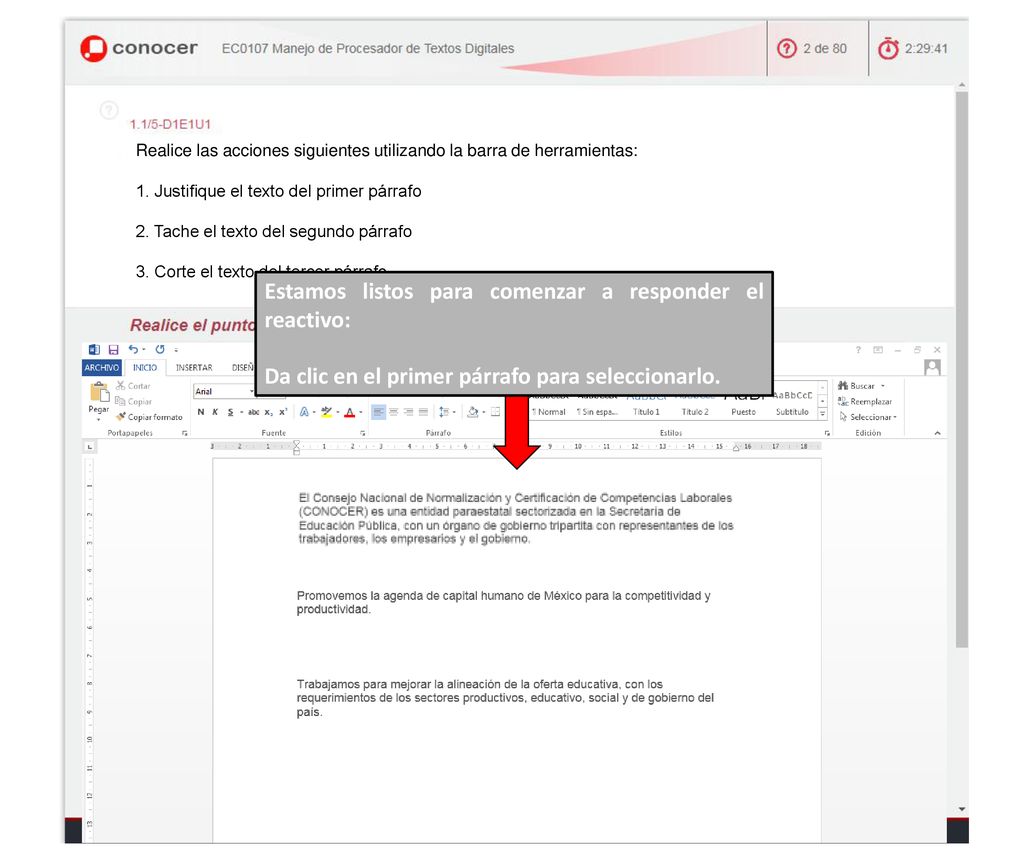Open the Portapapeles dialog launcher
The height and width of the screenshot is (853, 1024).
tap(185, 433)
